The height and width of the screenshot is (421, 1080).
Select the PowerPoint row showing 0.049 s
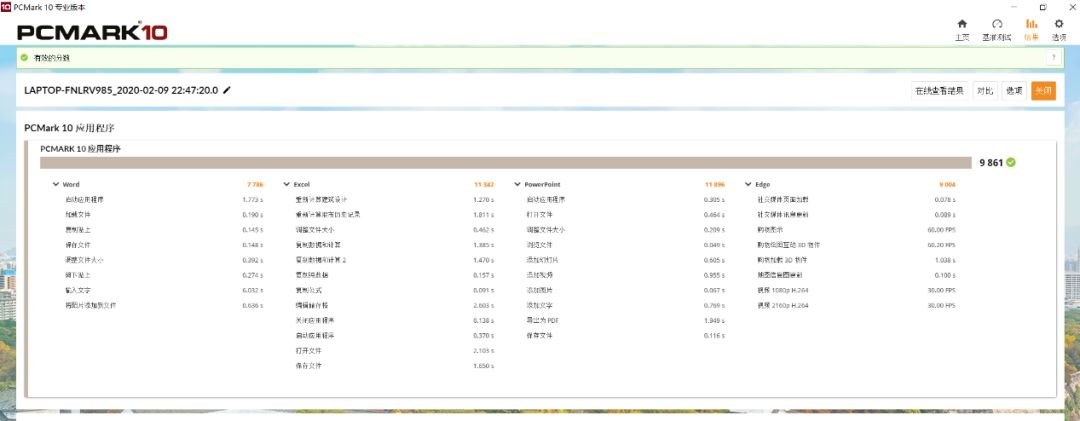[x=625, y=245]
